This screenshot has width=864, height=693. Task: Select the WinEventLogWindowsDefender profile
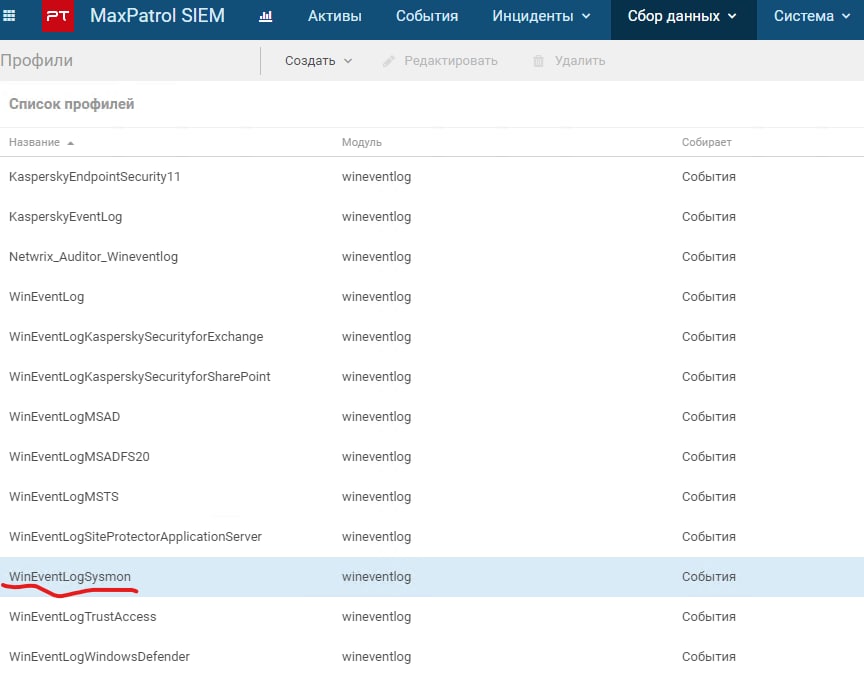coord(432,657)
